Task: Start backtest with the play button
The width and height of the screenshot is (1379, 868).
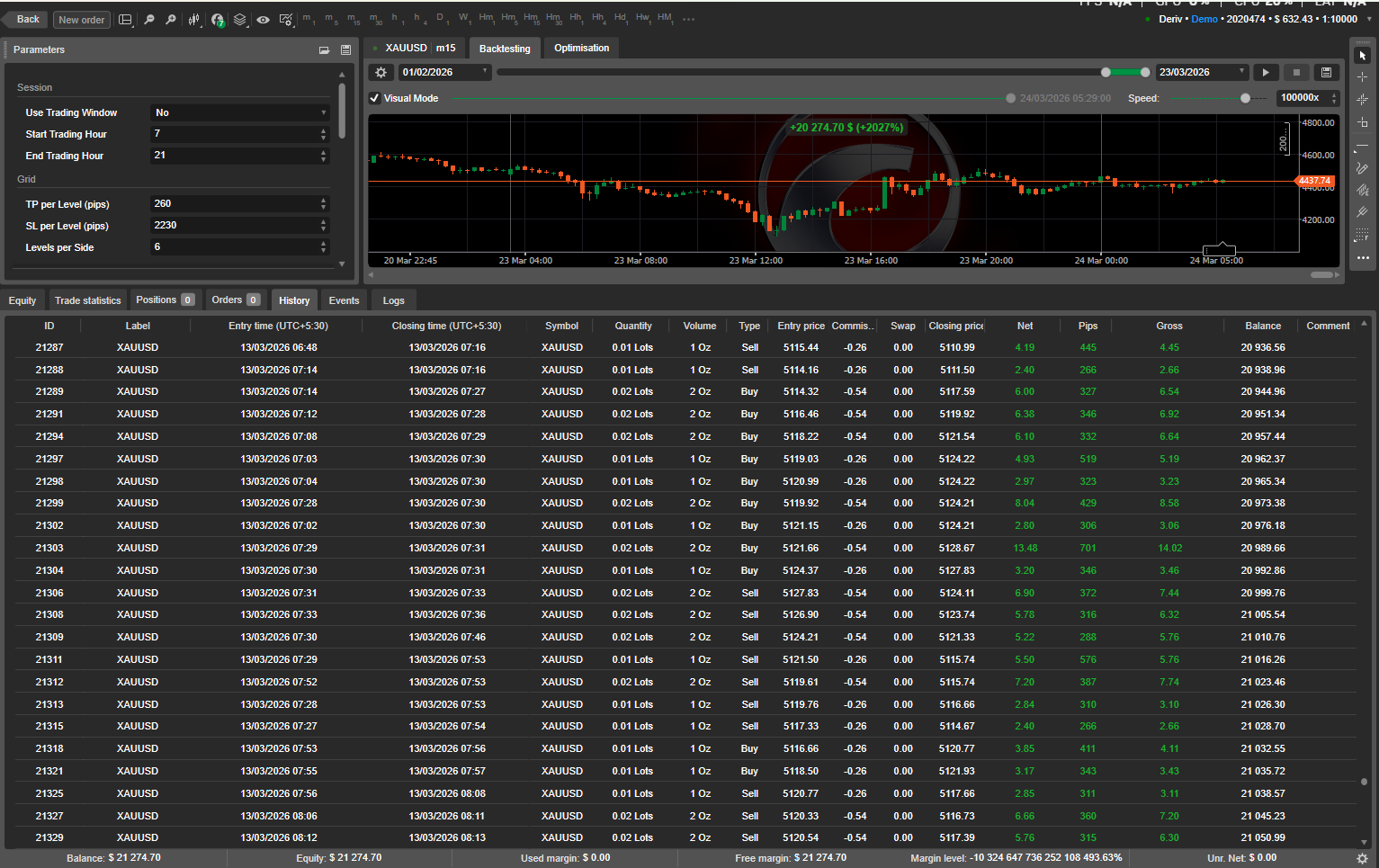Action: 1266,72
